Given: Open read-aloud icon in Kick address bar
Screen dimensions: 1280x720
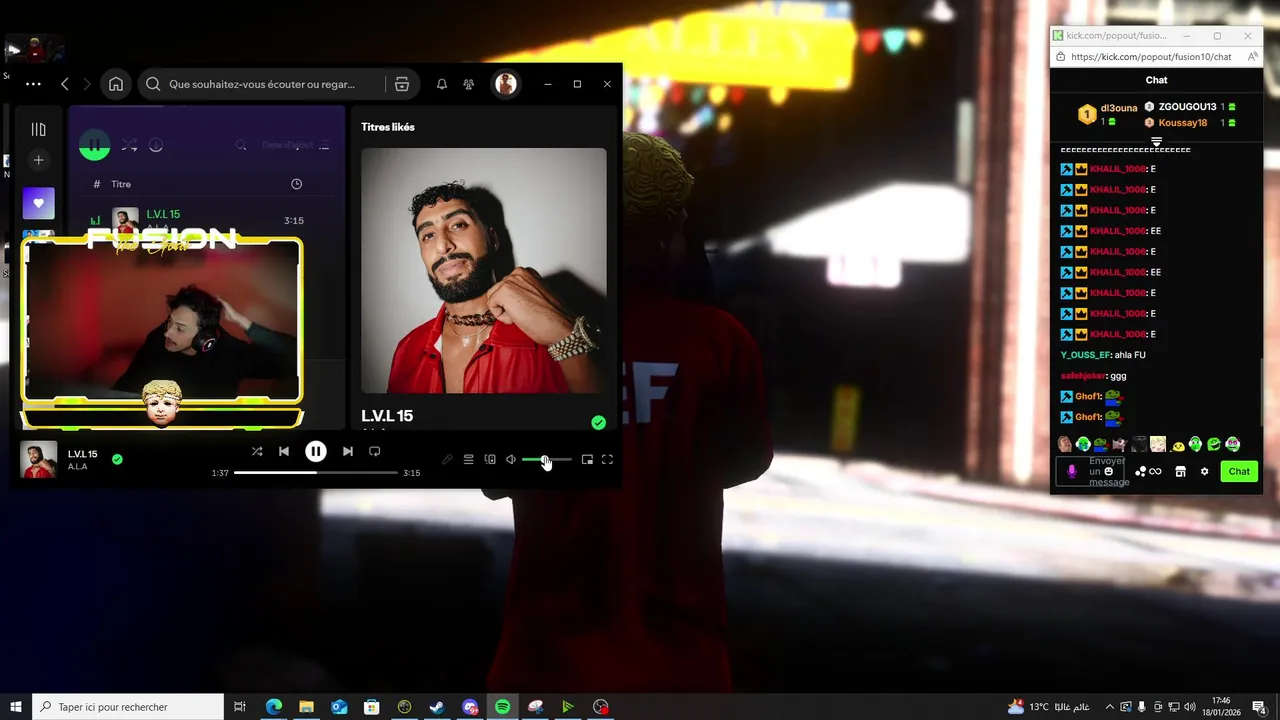Looking at the screenshot, I should pyautogui.click(x=1252, y=57).
